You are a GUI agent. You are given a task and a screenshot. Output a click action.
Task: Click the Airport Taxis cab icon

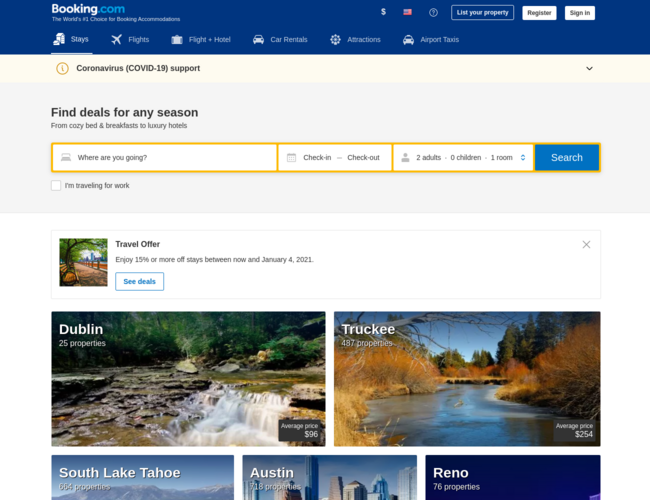click(x=408, y=39)
